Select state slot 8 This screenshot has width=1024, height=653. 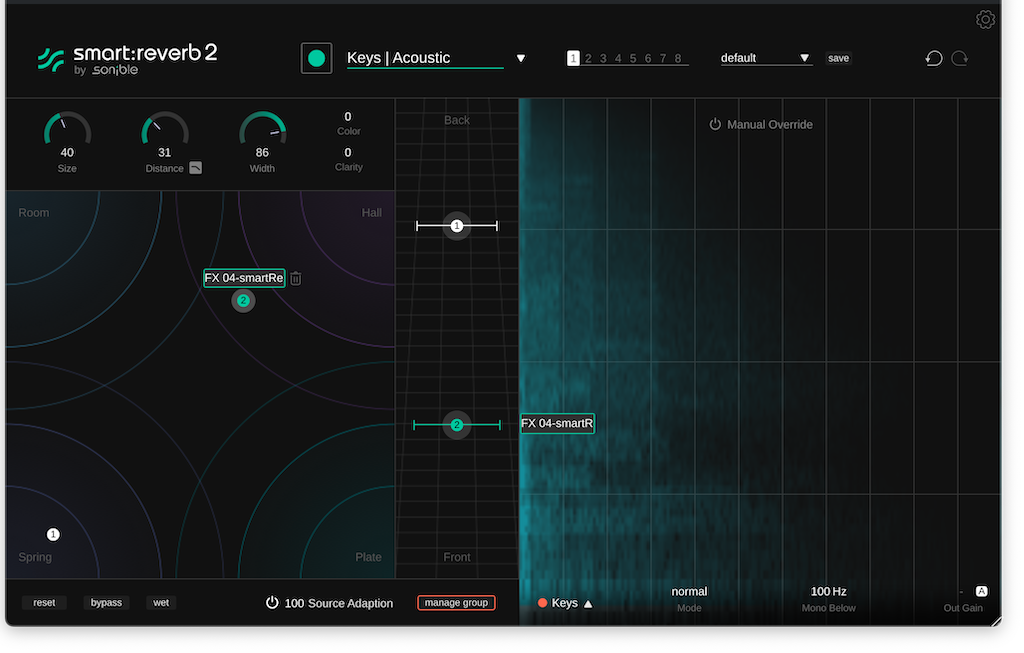click(678, 58)
